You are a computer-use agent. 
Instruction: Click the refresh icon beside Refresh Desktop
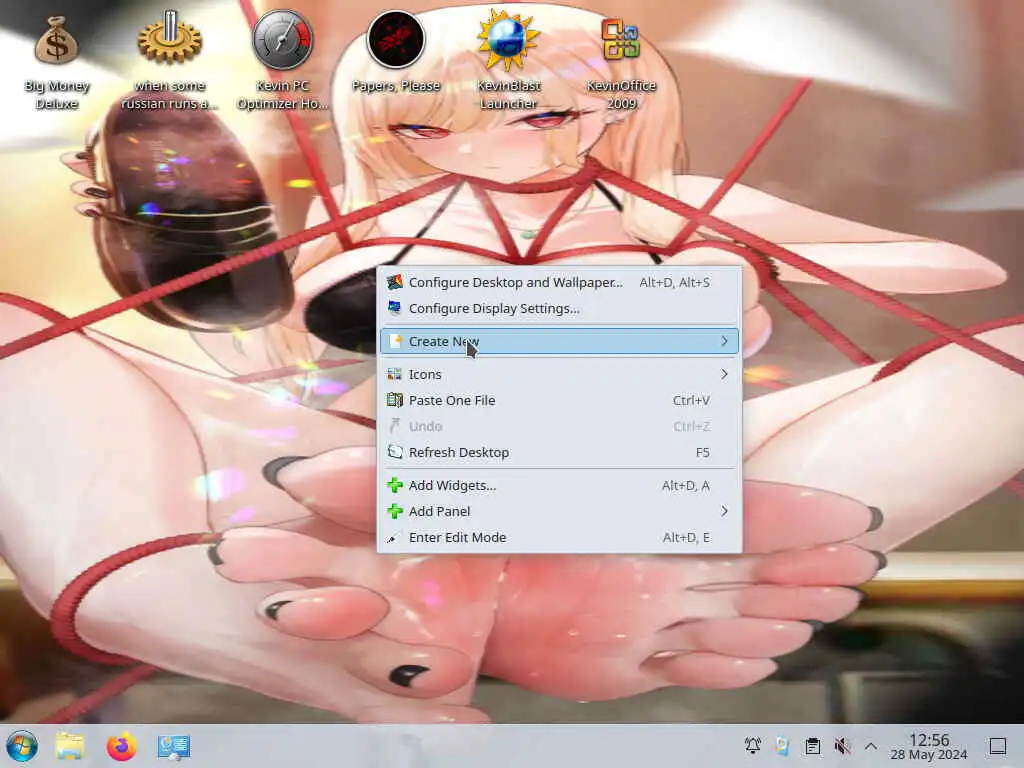point(394,452)
